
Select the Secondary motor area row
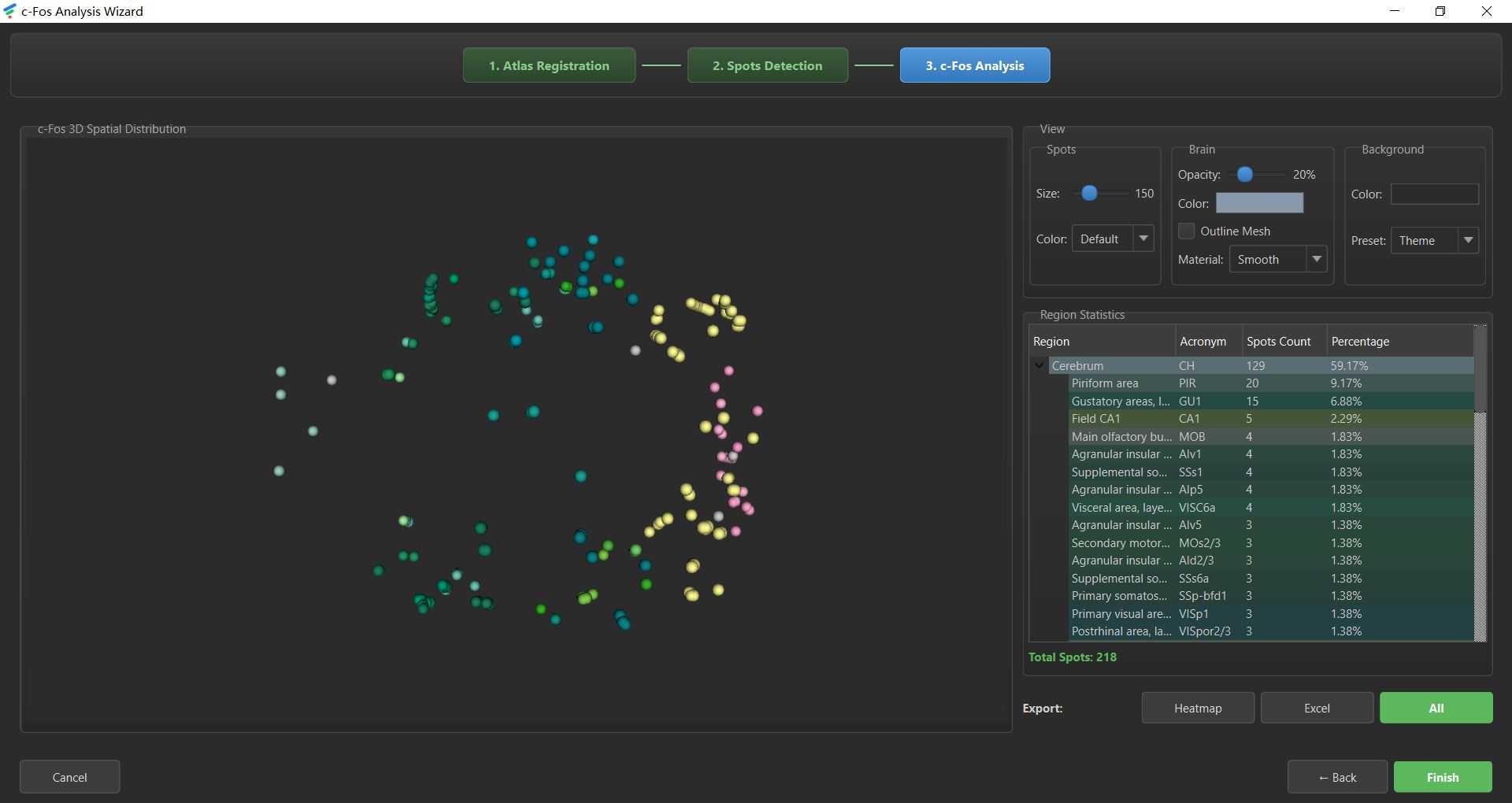[1271, 542]
